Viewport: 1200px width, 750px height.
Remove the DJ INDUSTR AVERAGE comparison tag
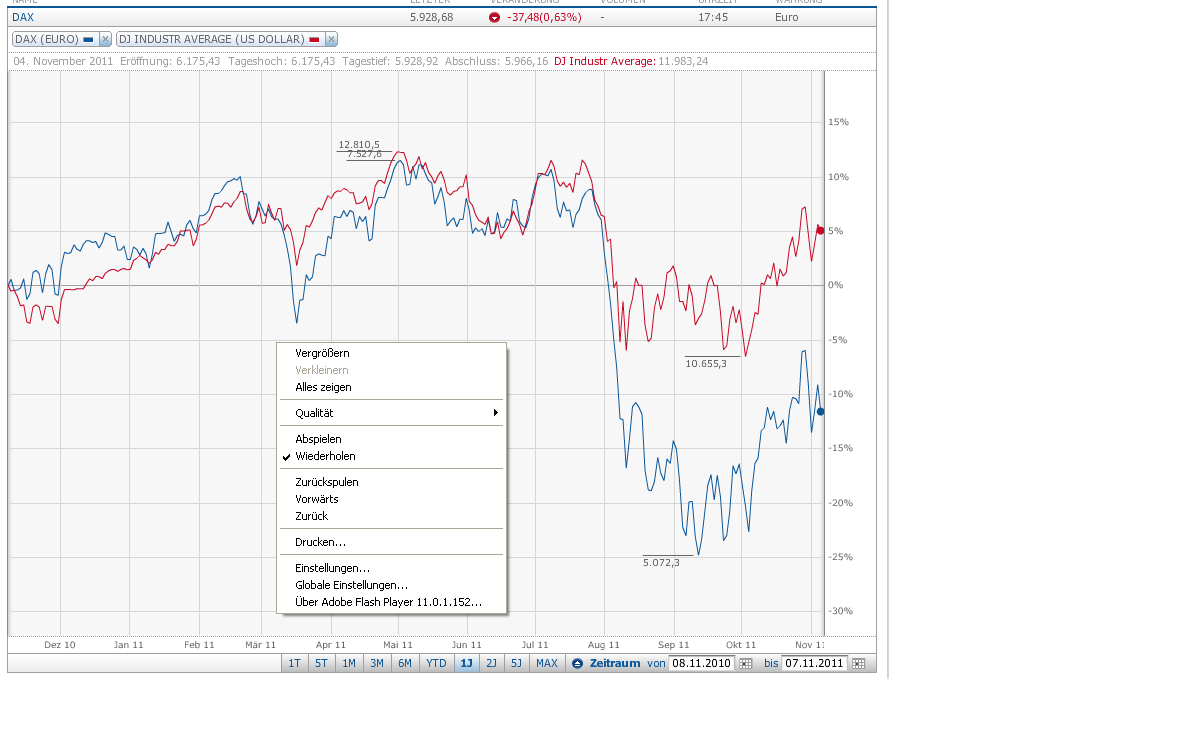pos(330,37)
